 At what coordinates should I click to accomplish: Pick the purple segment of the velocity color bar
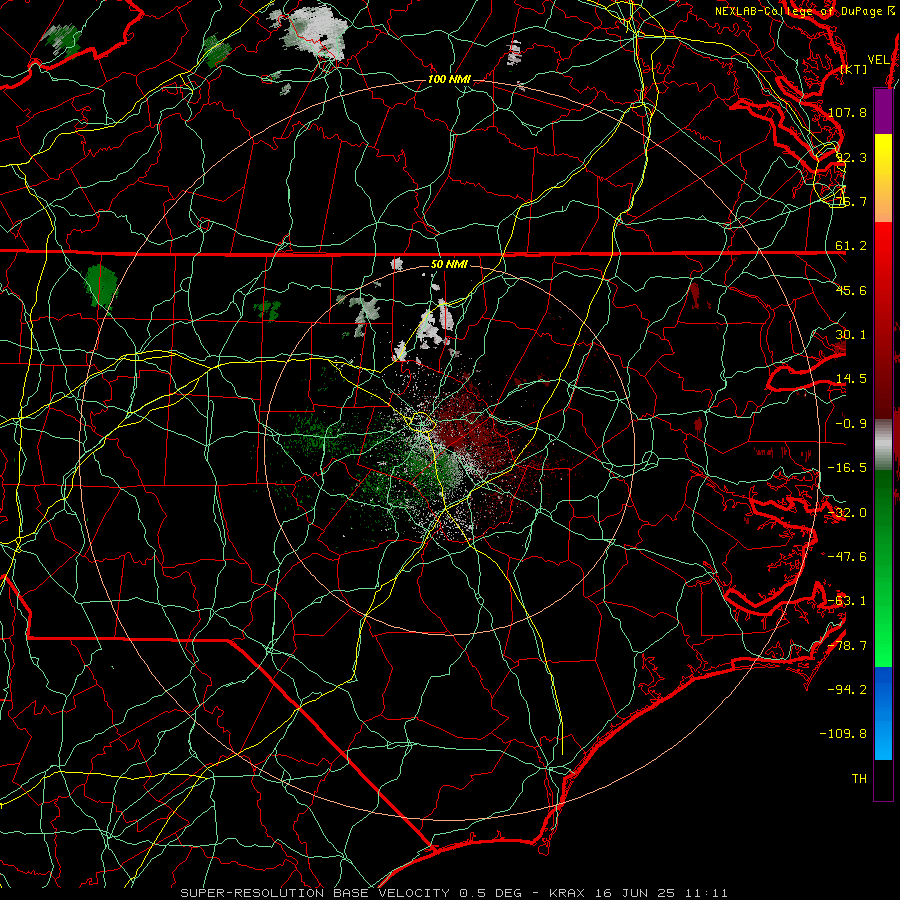click(883, 111)
